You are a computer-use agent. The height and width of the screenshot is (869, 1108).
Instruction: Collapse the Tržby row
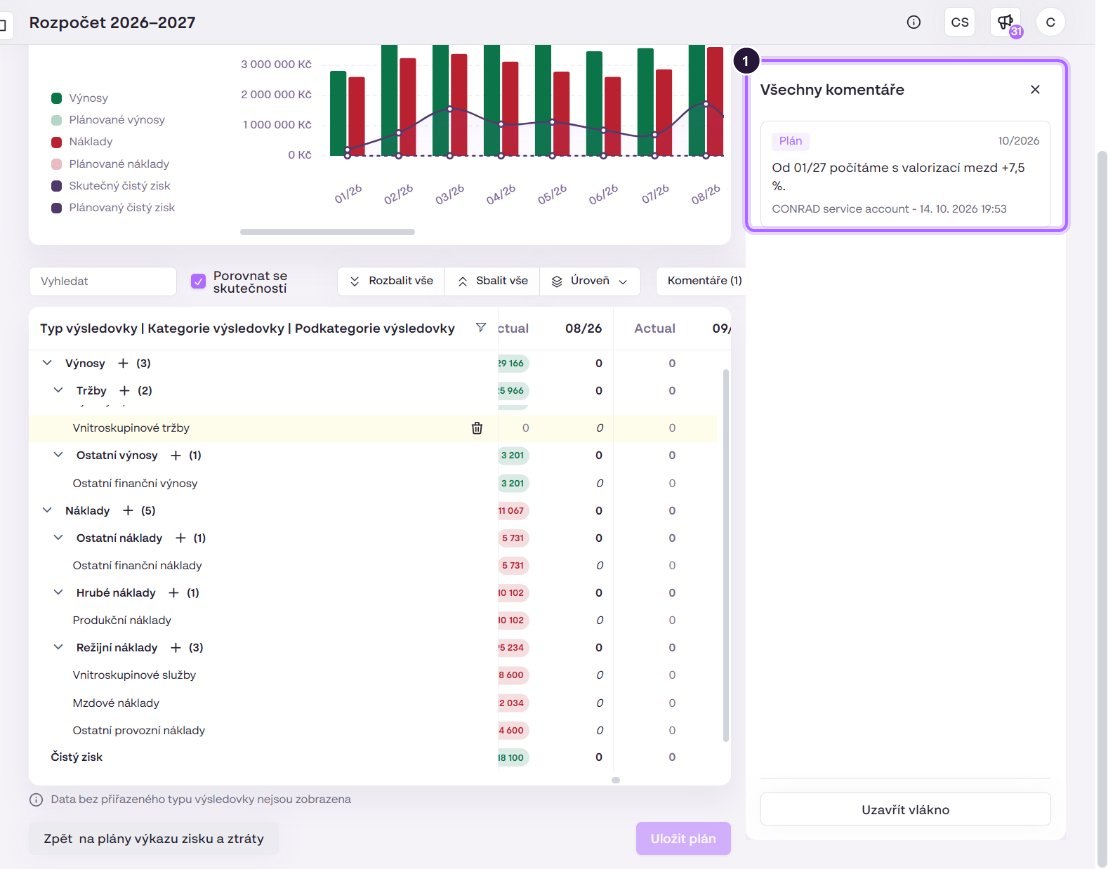(59, 391)
